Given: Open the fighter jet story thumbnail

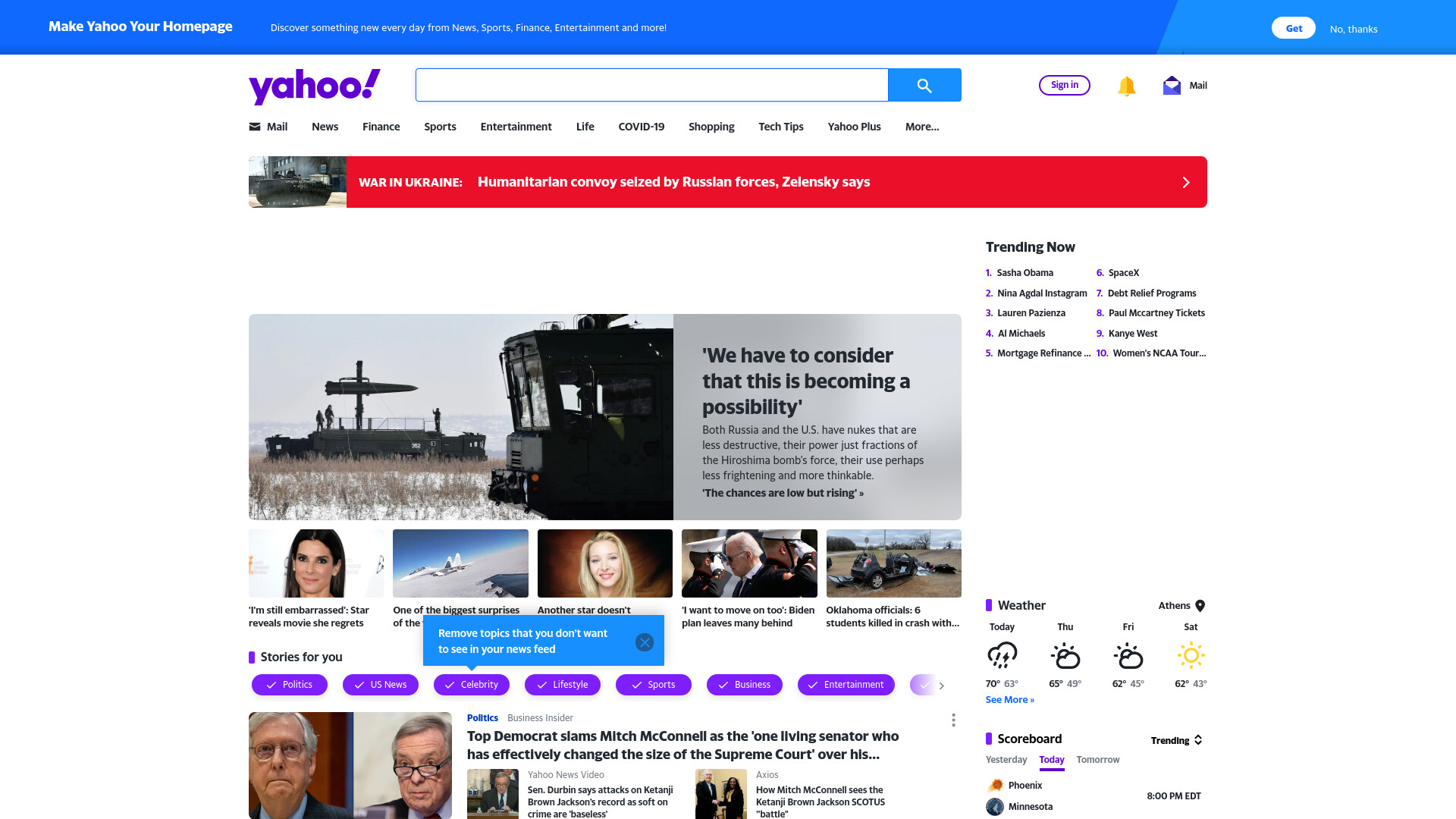Looking at the screenshot, I should pyautogui.click(x=460, y=563).
